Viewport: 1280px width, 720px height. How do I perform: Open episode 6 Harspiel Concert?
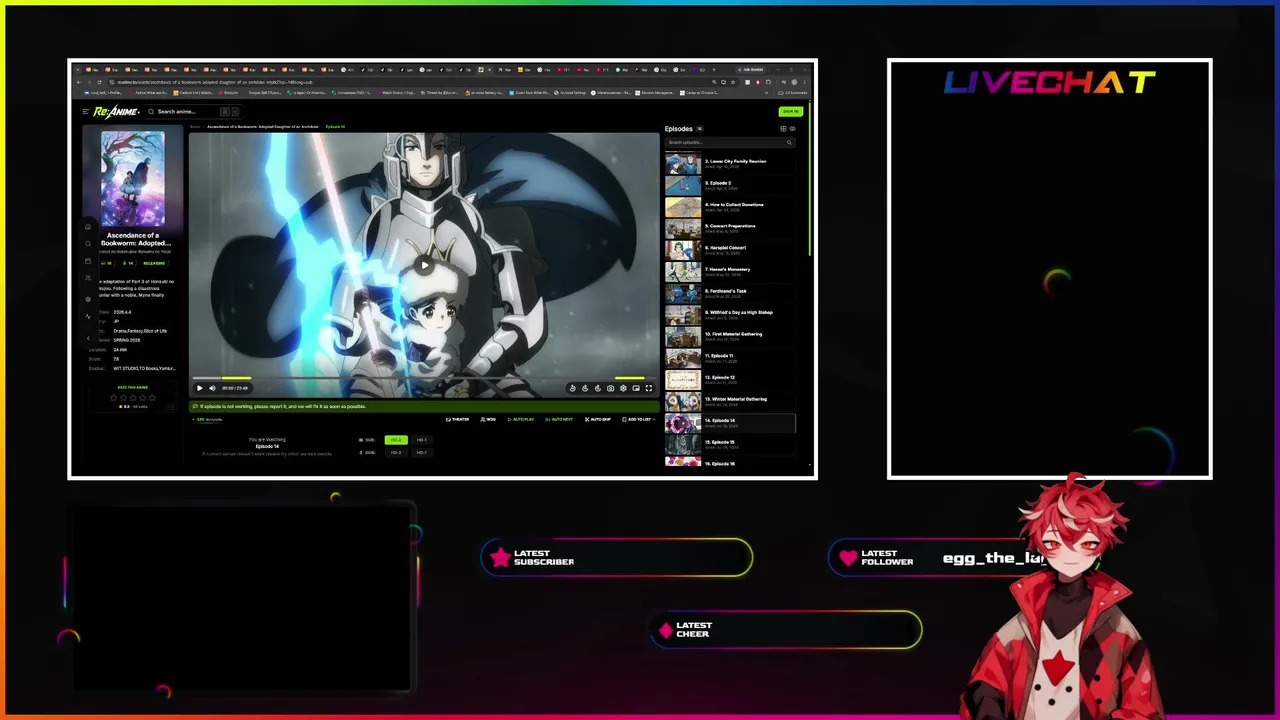tap(730, 250)
